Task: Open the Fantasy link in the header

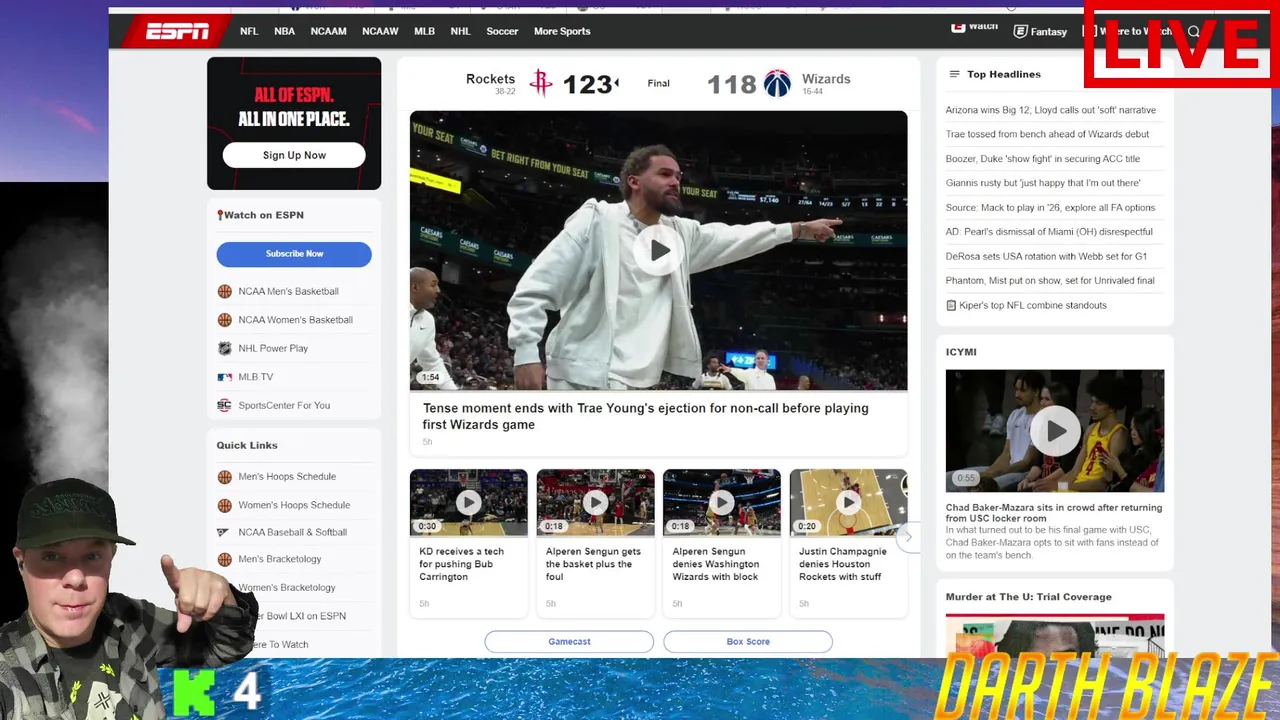Action: (x=1049, y=32)
